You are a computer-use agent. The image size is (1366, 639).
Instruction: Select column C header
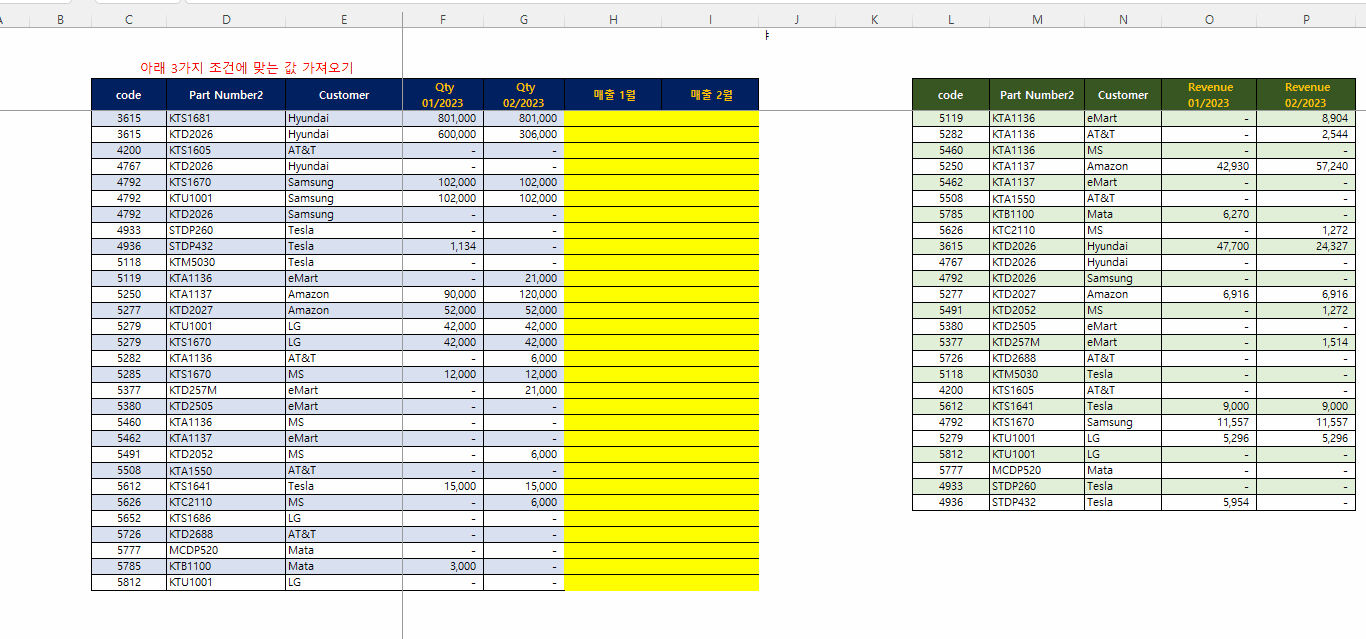click(x=129, y=19)
